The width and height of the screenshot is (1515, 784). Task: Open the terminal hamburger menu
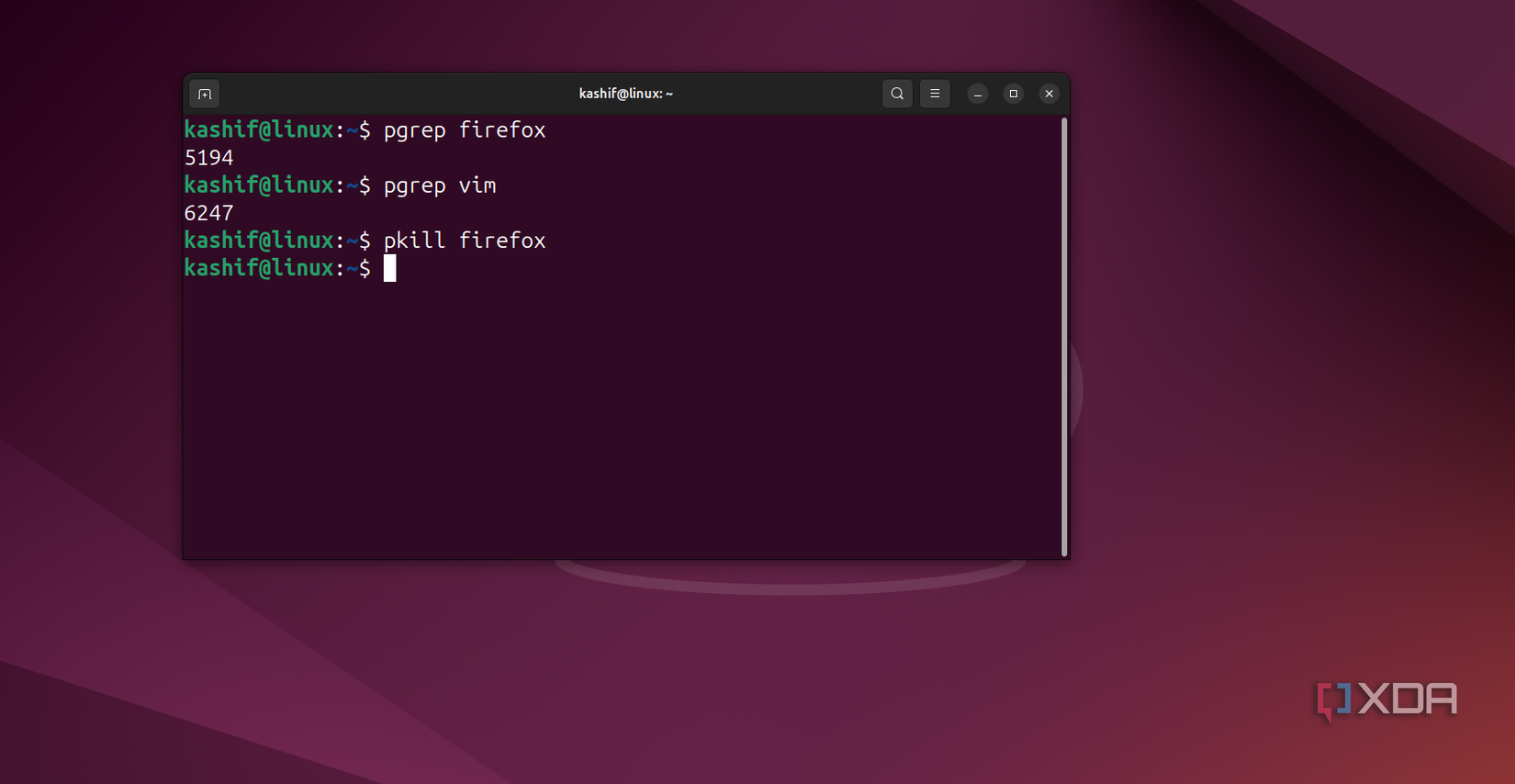tap(935, 94)
